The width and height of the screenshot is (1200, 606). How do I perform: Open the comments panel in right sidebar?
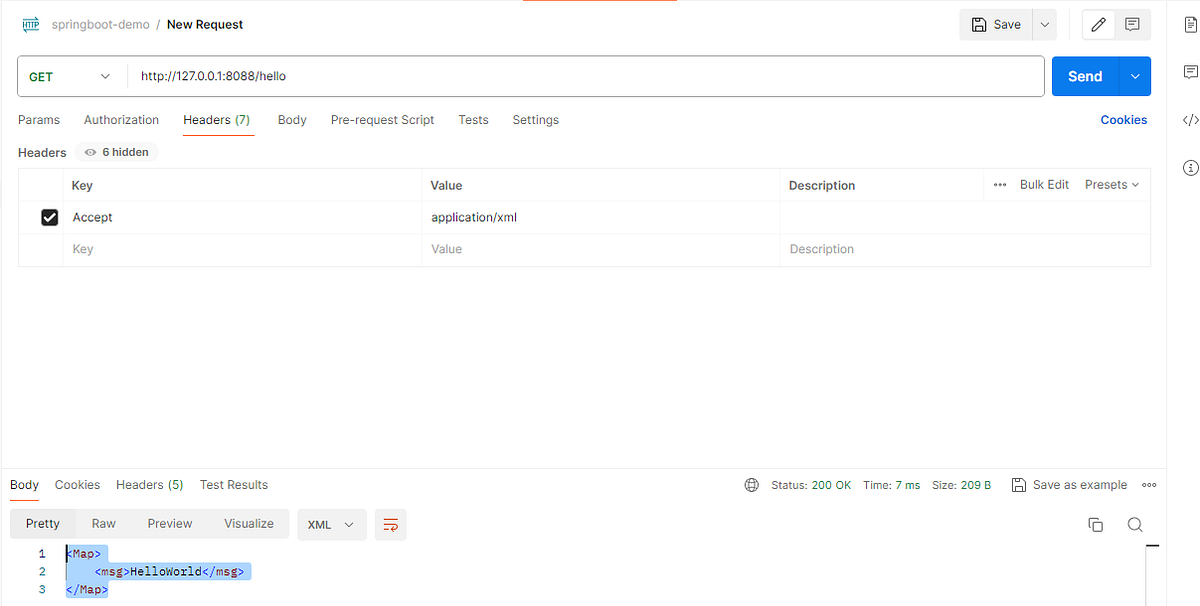pyautogui.click(x=1190, y=71)
